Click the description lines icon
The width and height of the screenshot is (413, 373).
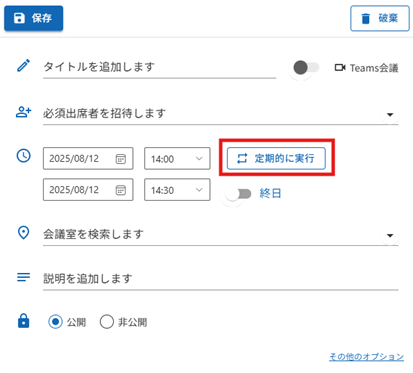point(23,277)
